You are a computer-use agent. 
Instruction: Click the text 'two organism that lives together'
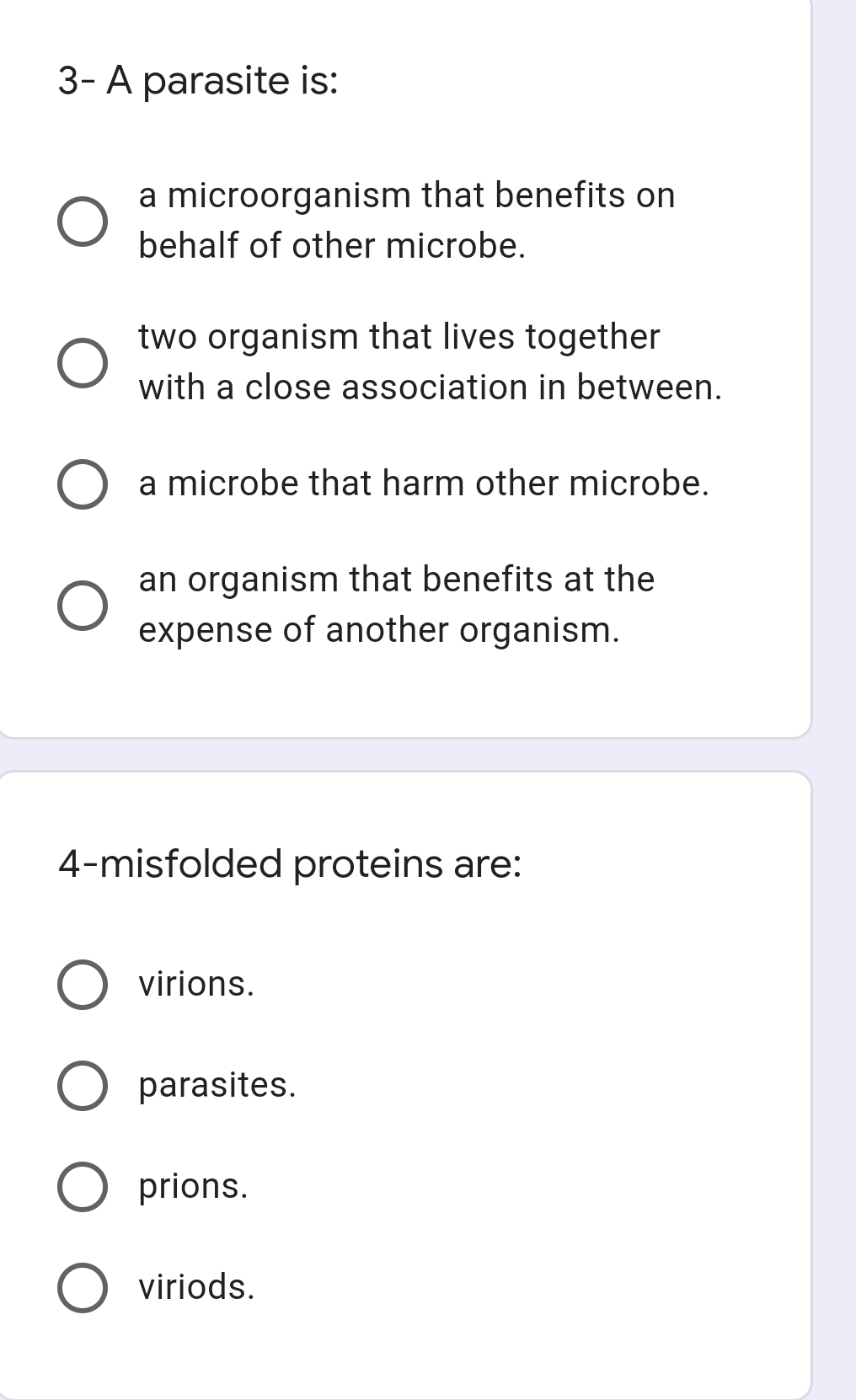pos(399,337)
